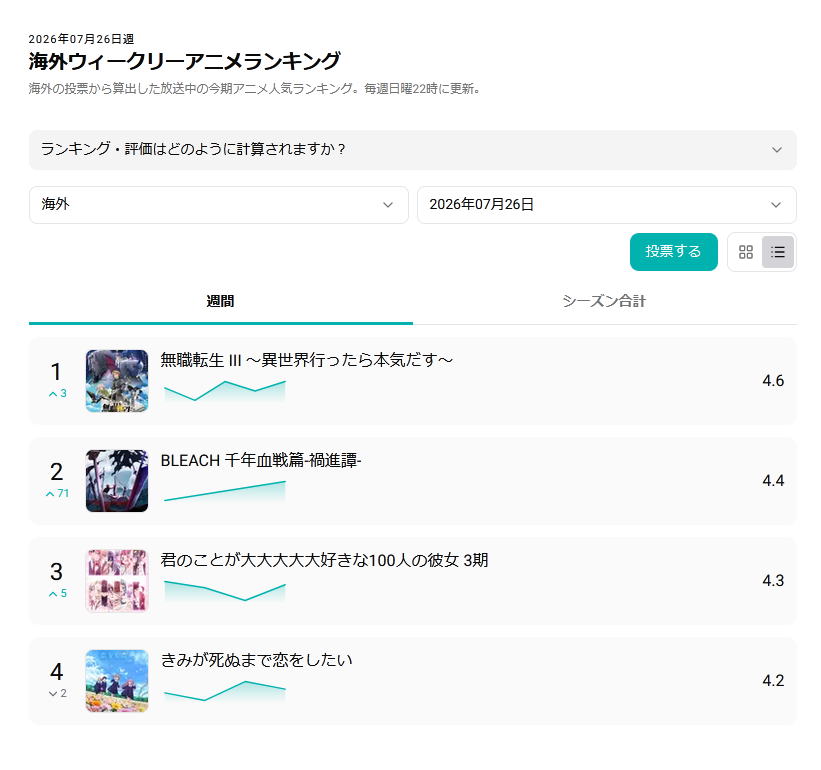Open 100人の彼女 3期 poster thumbnail

pos(117,581)
